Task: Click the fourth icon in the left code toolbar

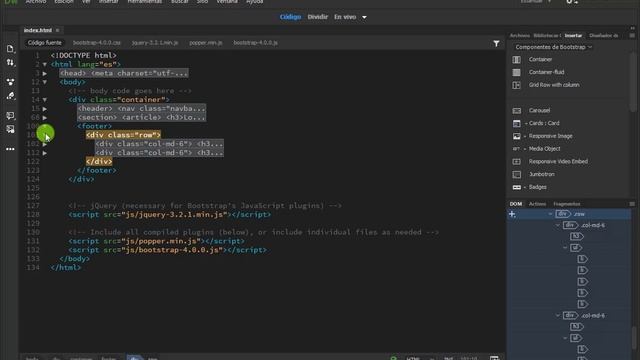Action: coord(10,96)
